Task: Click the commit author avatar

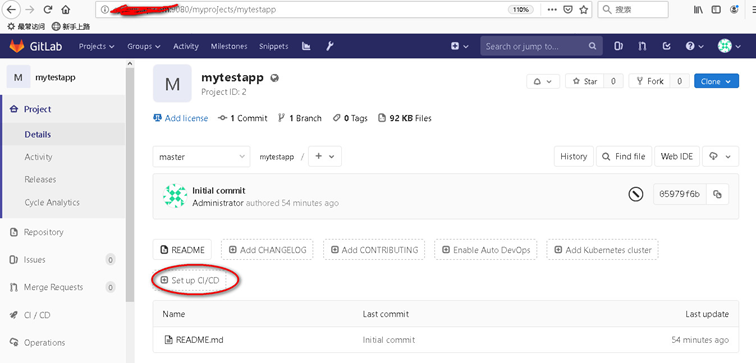Action: 175,196
